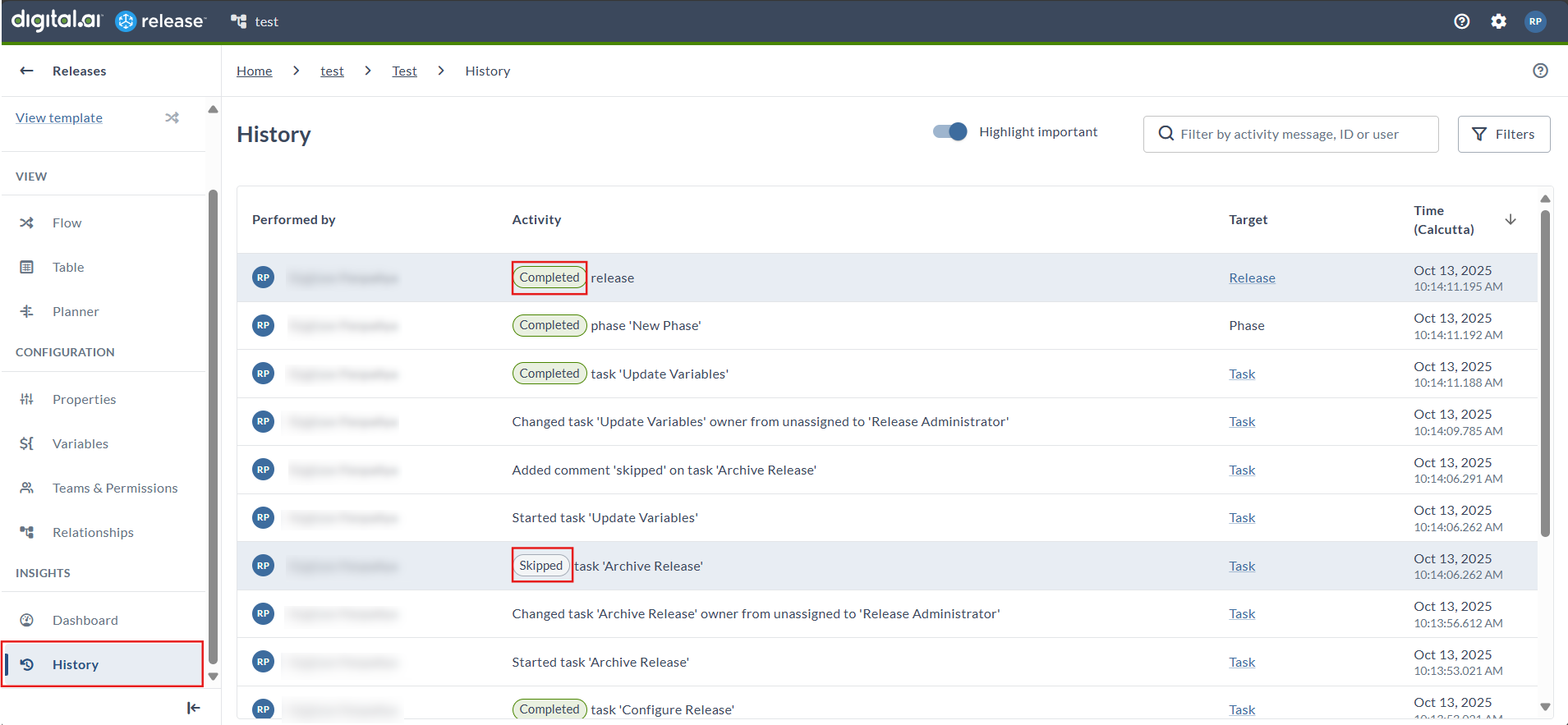Click the activity filter search field
Screen dimensions: 1568x725
point(1298,134)
